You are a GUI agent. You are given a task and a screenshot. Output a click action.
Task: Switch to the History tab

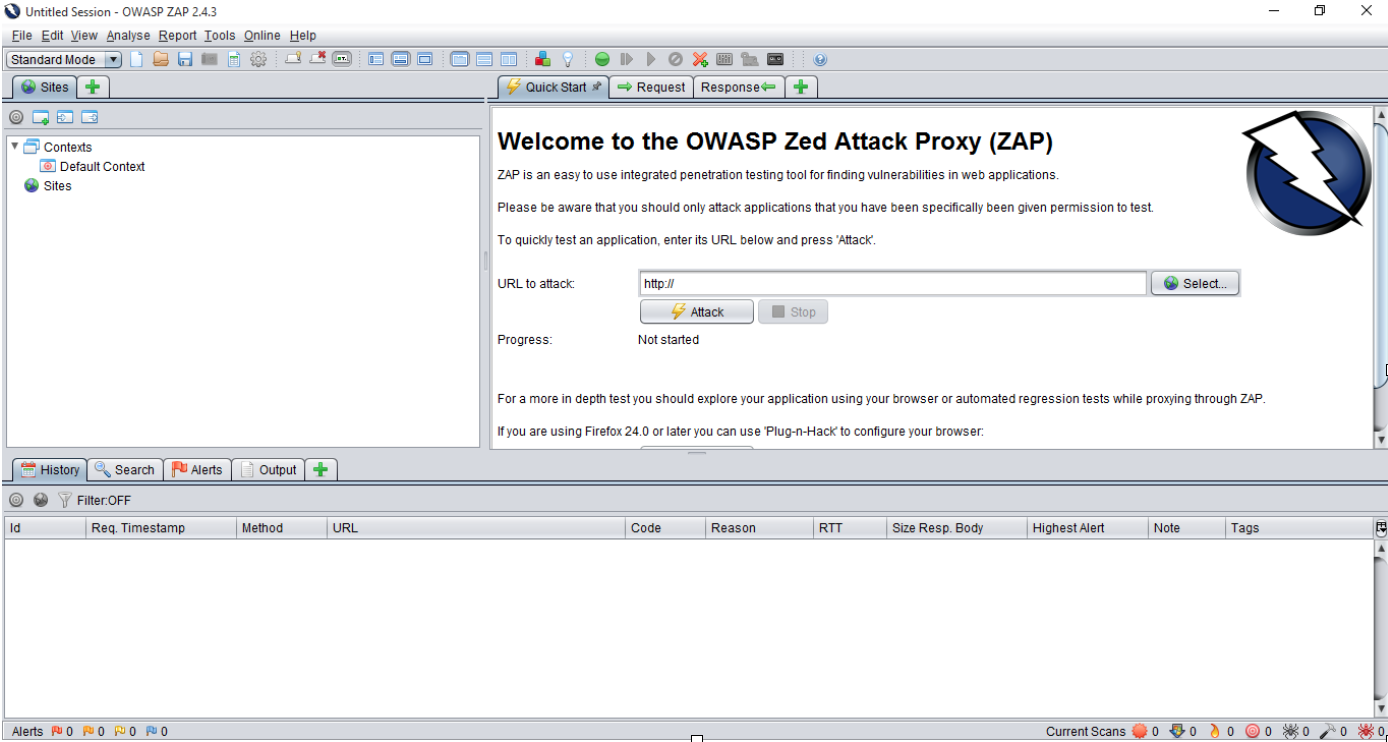(50, 470)
